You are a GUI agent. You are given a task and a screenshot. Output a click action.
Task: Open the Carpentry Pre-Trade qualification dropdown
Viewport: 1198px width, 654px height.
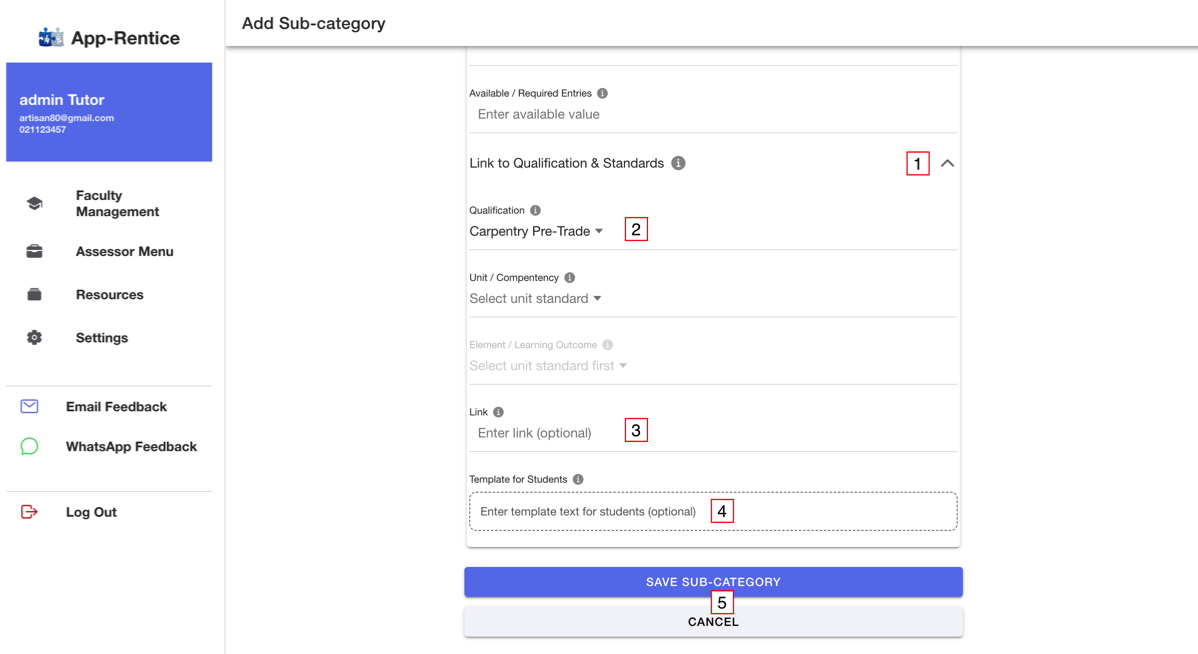pos(536,231)
